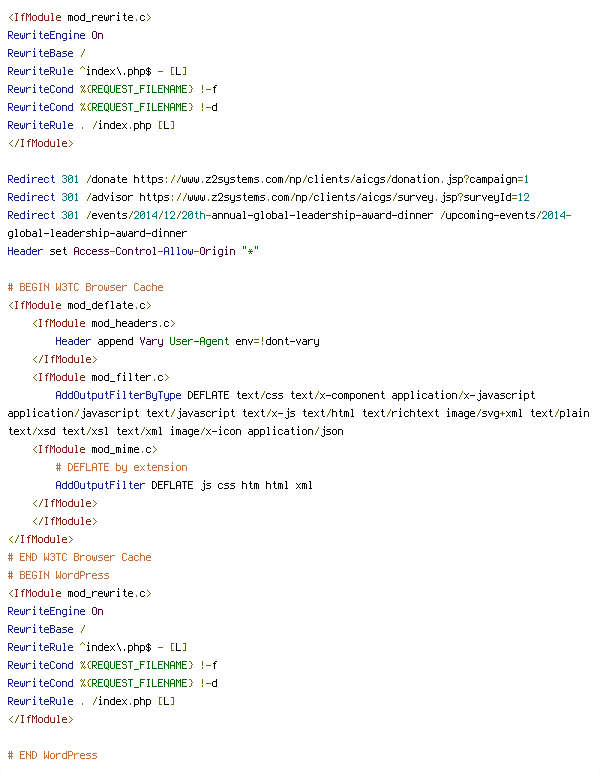
Task: Click the 'application/javascript' MIME type
Action: [x=73, y=414]
